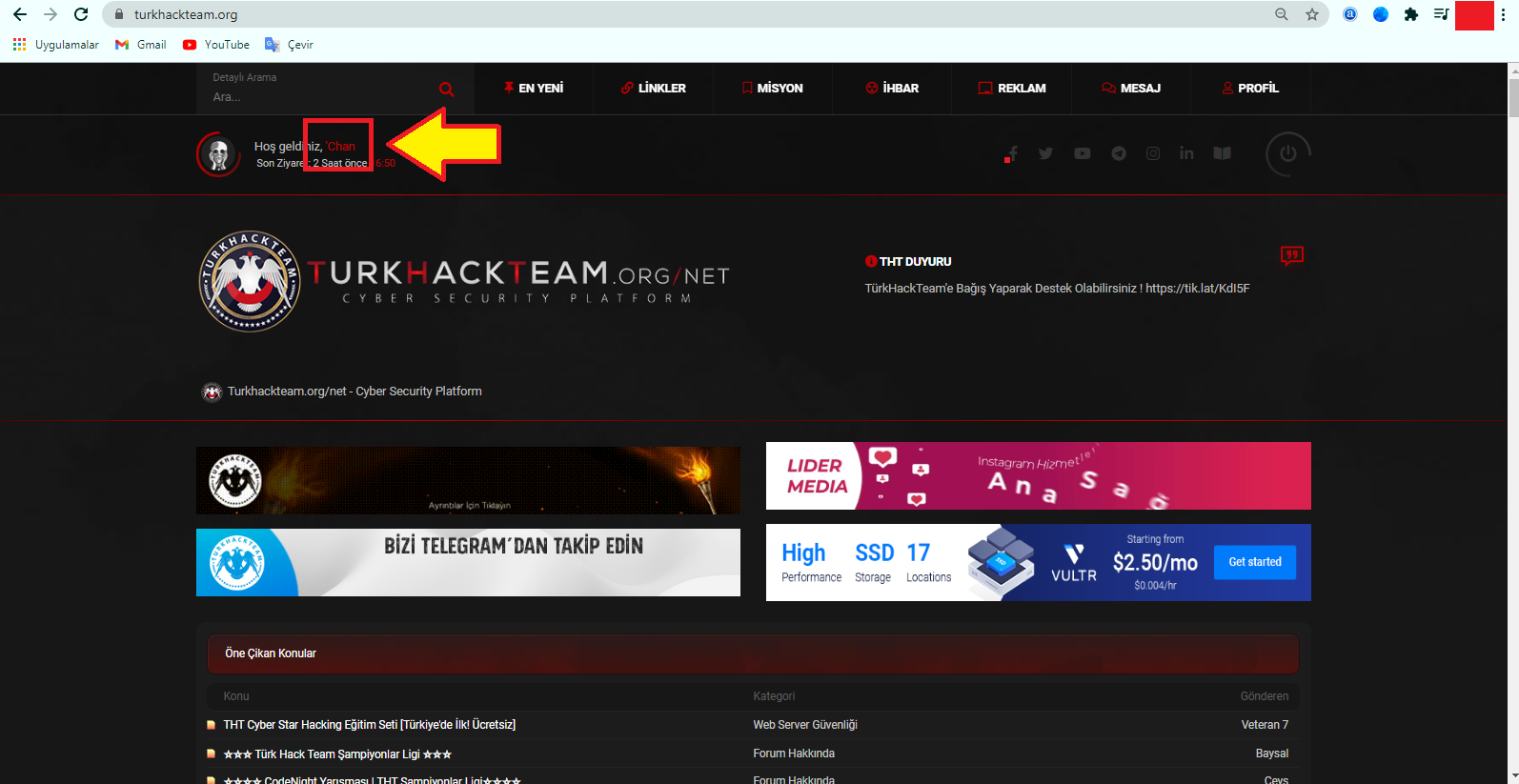This screenshot has width=1519, height=784.
Task: Open the İHBAR menu item
Action: (892, 88)
